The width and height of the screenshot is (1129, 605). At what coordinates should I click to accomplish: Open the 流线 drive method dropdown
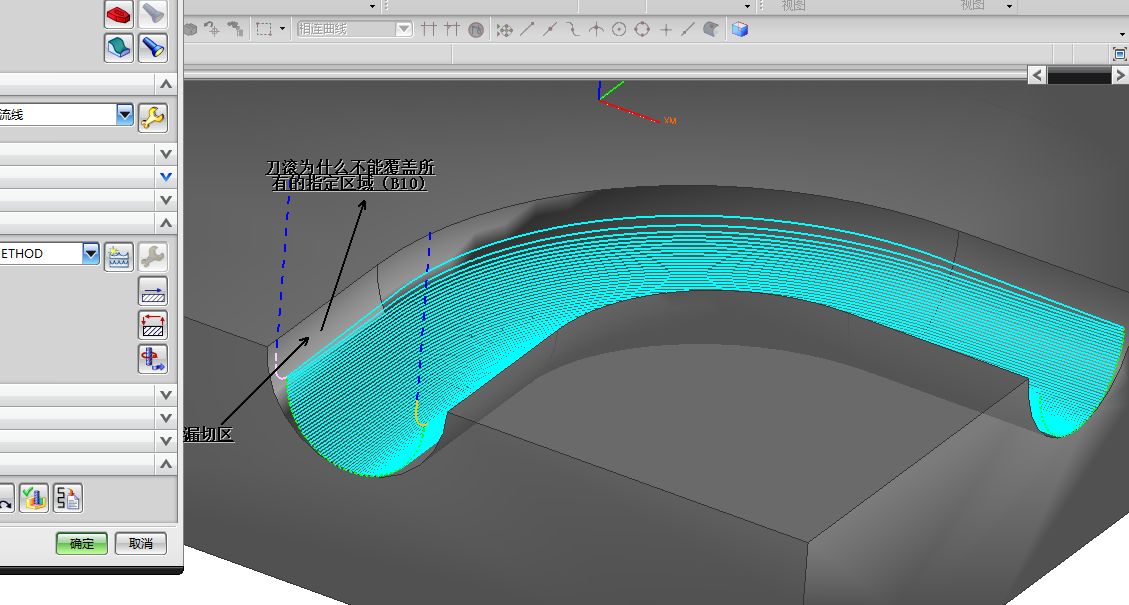[x=124, y=115]
